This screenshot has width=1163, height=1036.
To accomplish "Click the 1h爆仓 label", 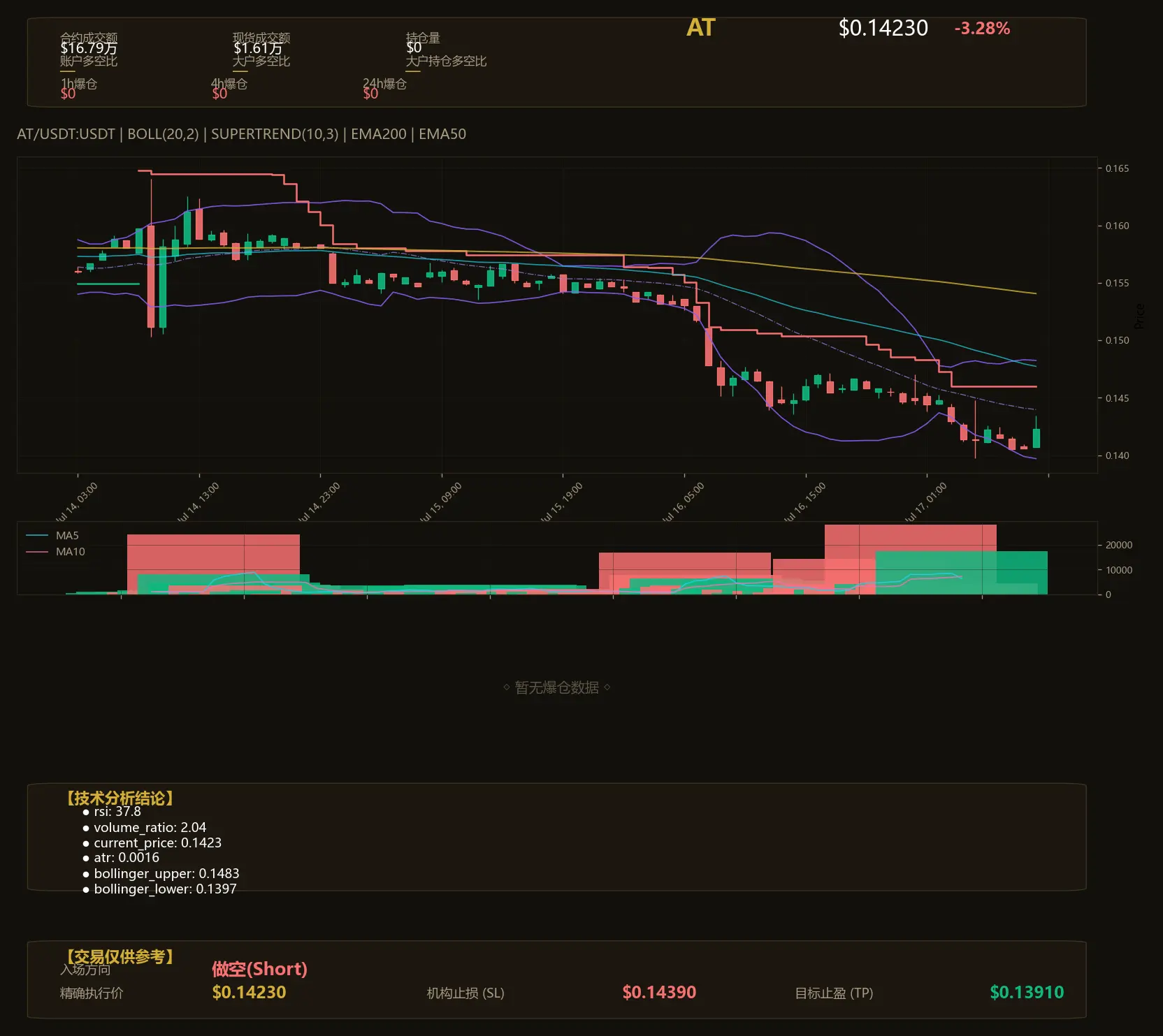I will tap(79, 84).
